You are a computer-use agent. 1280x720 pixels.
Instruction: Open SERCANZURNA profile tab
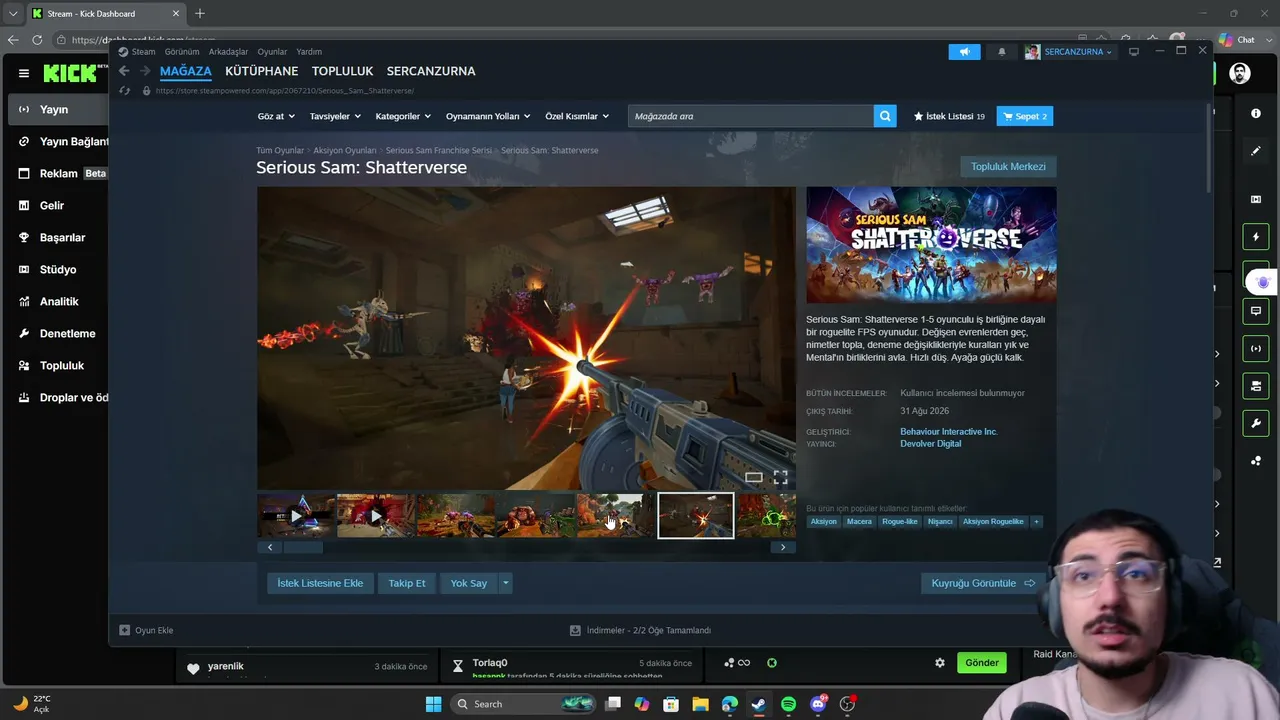(x=431, y=71)
